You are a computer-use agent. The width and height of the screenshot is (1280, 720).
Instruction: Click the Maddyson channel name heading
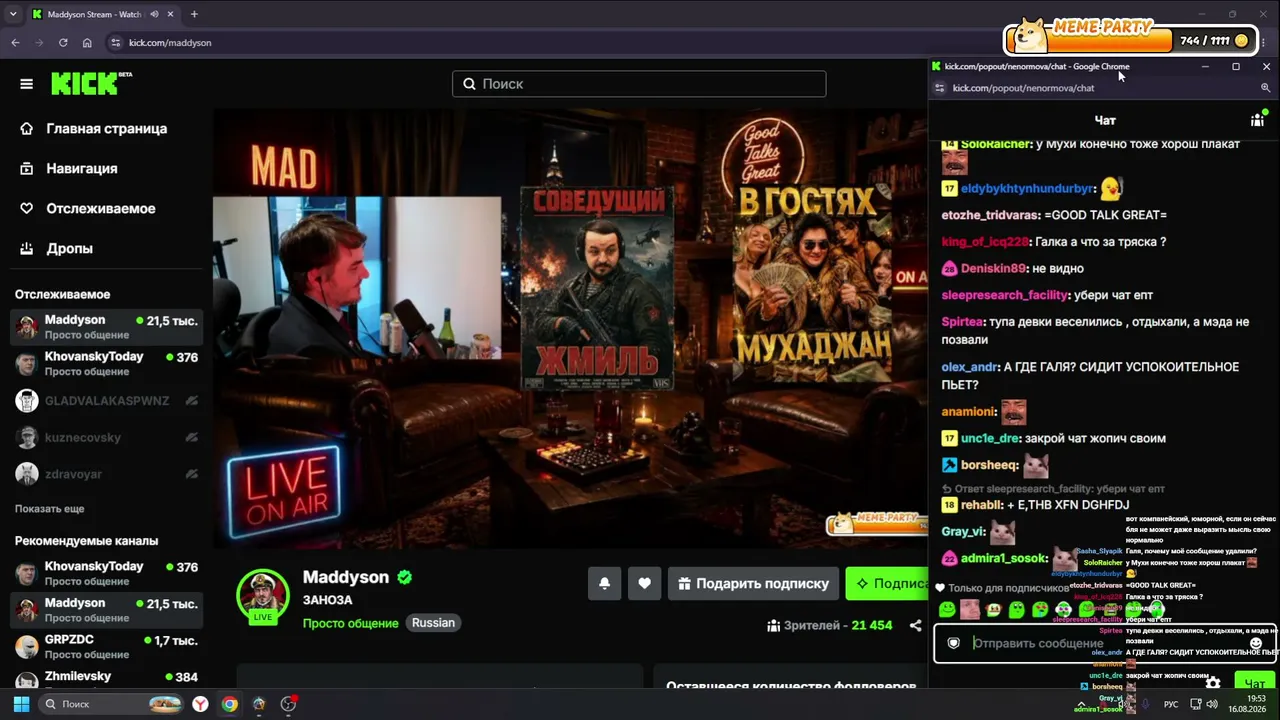tap(346, 577)
